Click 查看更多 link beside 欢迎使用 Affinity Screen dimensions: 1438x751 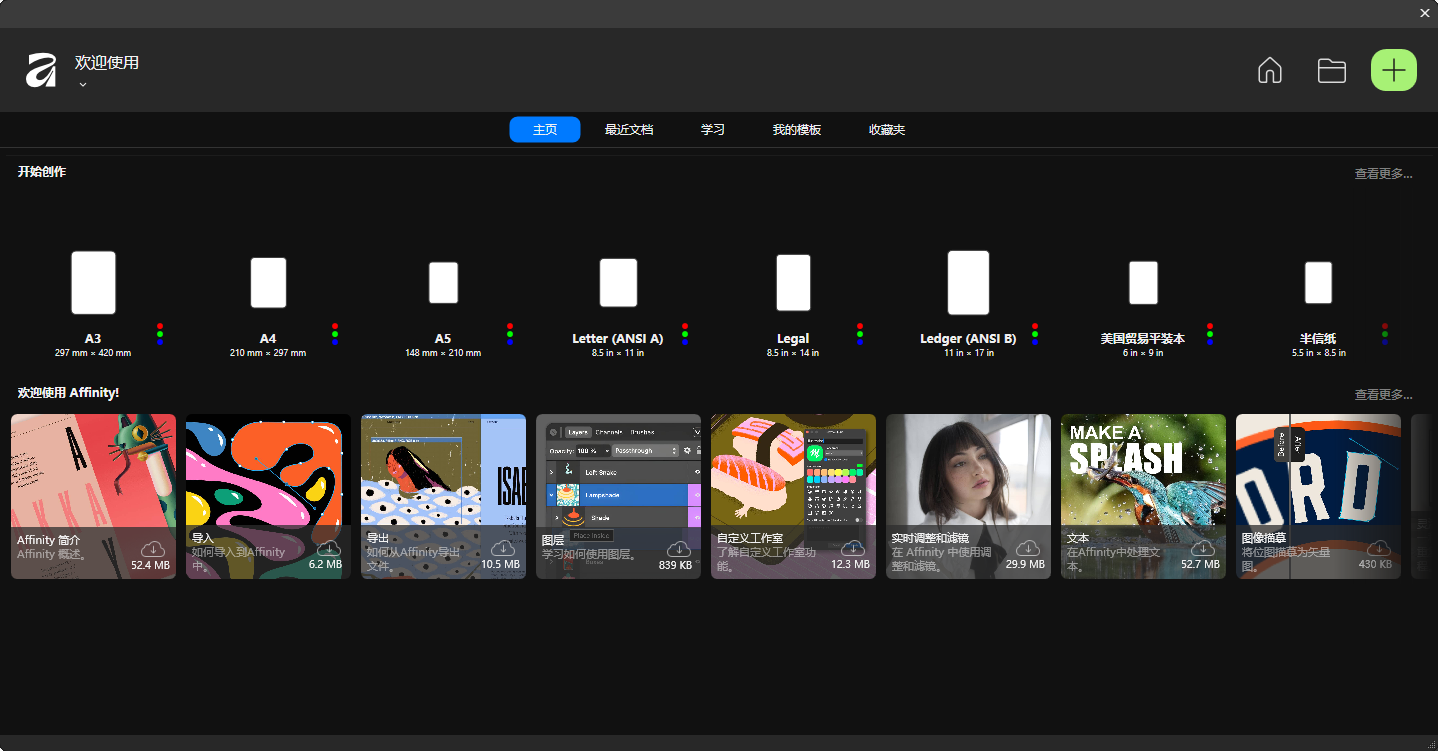point(1384,395)
